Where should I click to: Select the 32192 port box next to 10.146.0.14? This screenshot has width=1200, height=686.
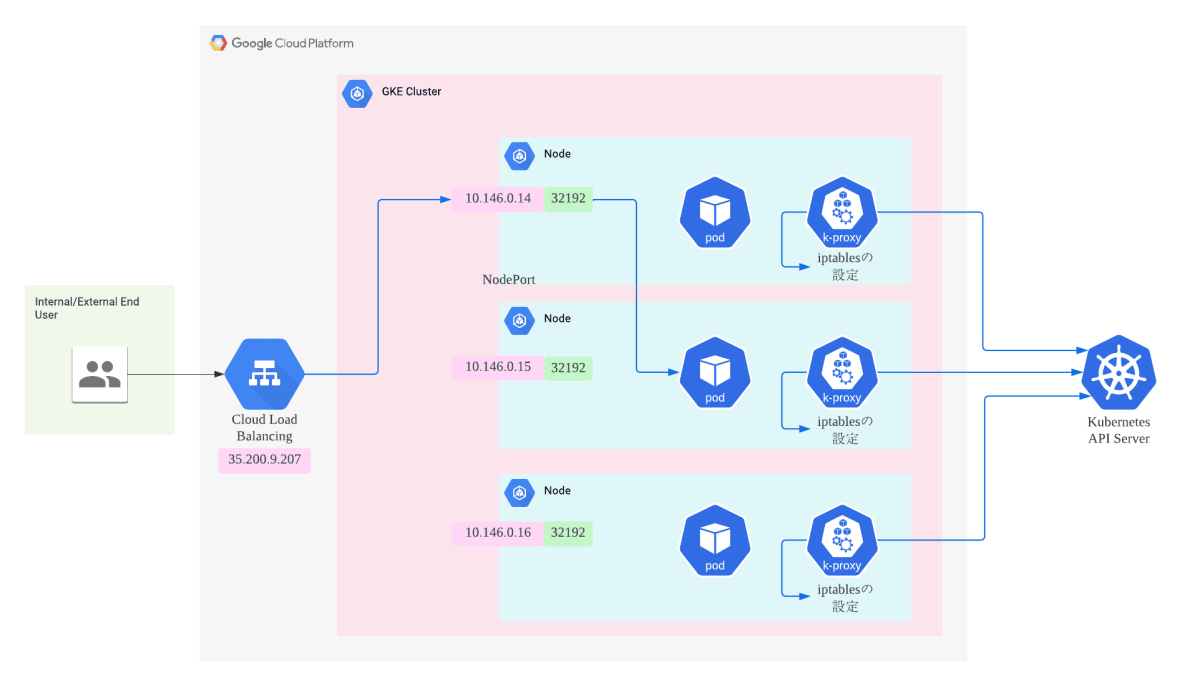(x=568, y=199)
